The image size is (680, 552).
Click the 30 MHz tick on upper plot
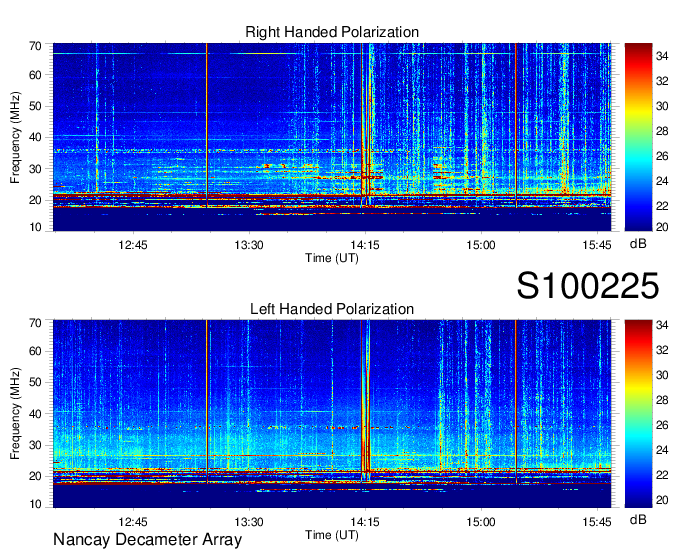coord(35,169)
